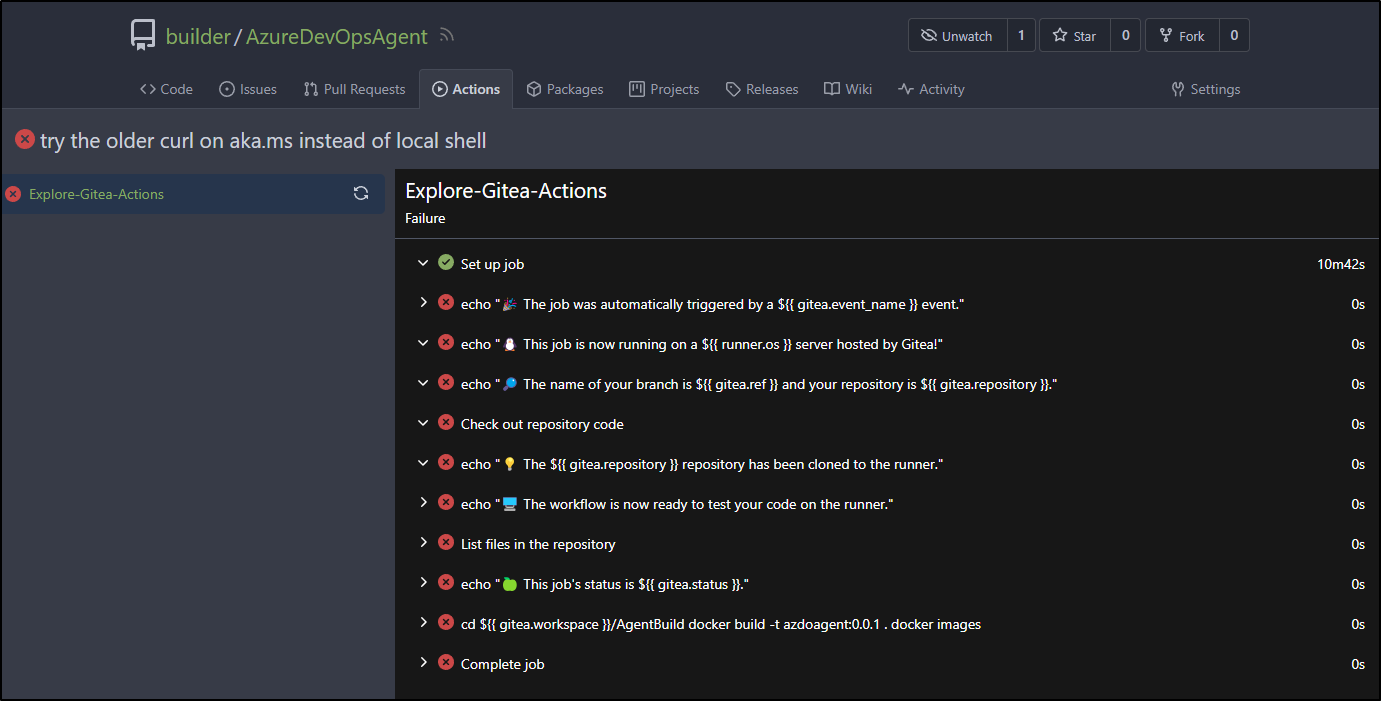The image size is (1381, 701).
Task: Click the red failure icon beside the run title
Action: (25, 140)
